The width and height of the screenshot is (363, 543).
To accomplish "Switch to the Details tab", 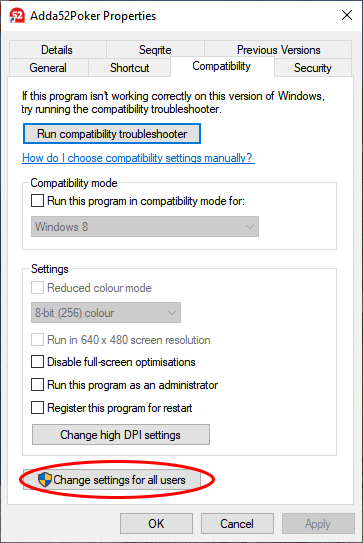I will click(x=57, y=50).
